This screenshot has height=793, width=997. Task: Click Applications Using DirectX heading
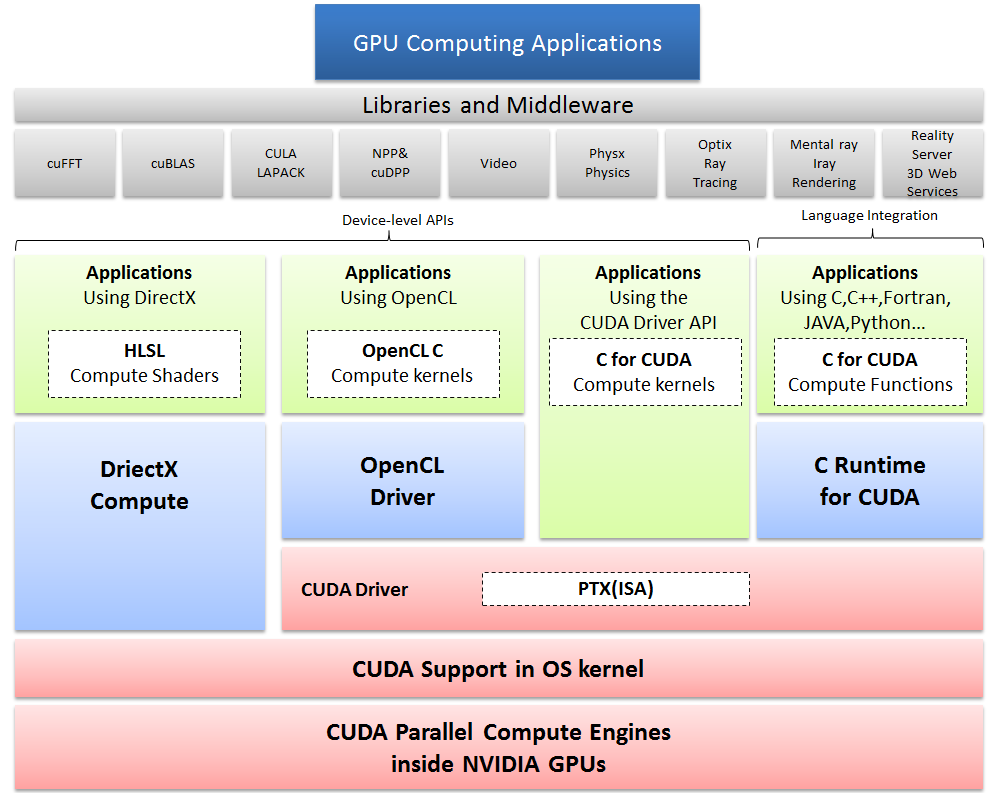[x=139, y=285]
